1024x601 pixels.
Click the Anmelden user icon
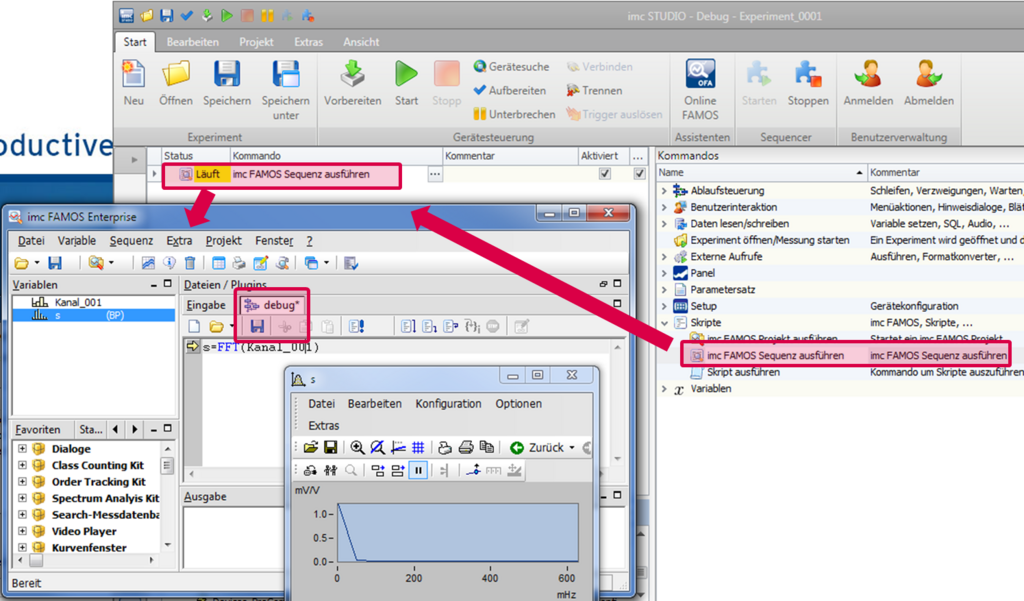868,75
